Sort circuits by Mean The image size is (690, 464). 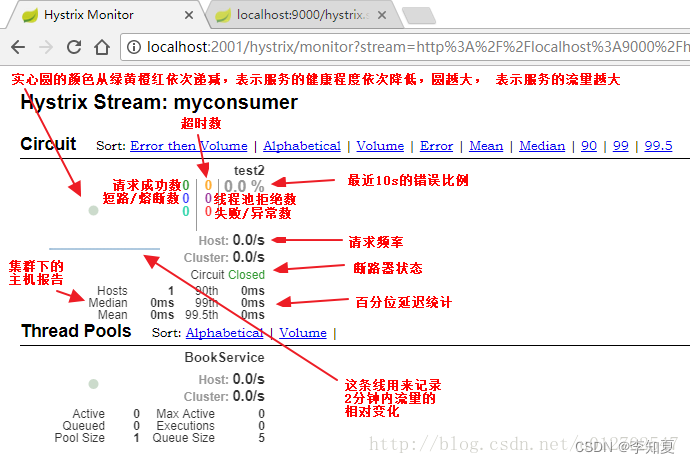tap(486, 146)
